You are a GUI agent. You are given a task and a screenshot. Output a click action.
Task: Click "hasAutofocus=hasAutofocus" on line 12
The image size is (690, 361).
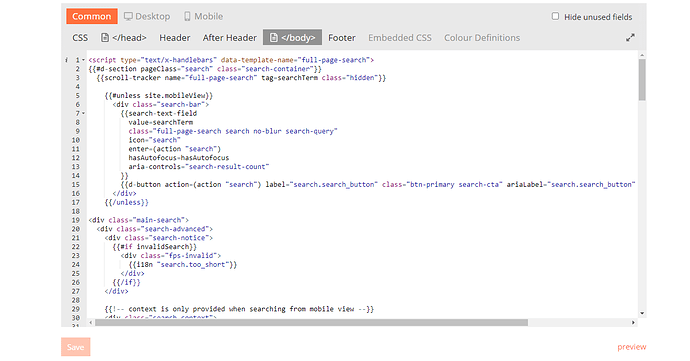(179, 158)
